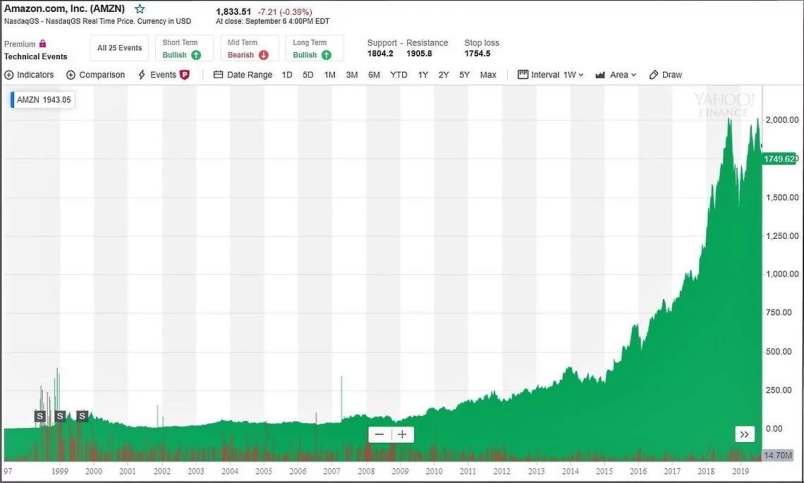804x483 pixels.
Task: Click the 1,833.51 closing price
Action: tap(233, 11)
